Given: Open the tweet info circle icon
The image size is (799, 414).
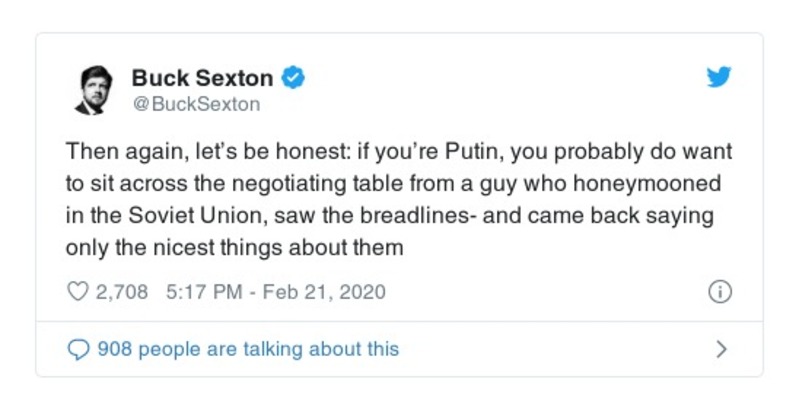Looking at the screenshot, I should pyautogui.click(x=720, y=292).
